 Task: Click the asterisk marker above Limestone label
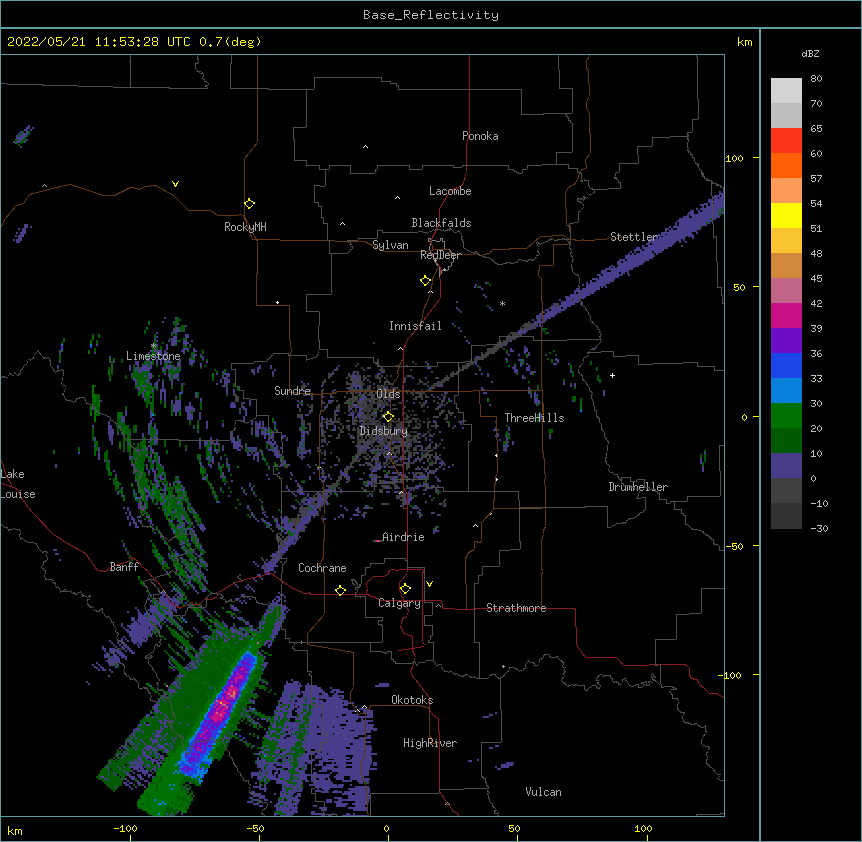[x=154, y=346]
